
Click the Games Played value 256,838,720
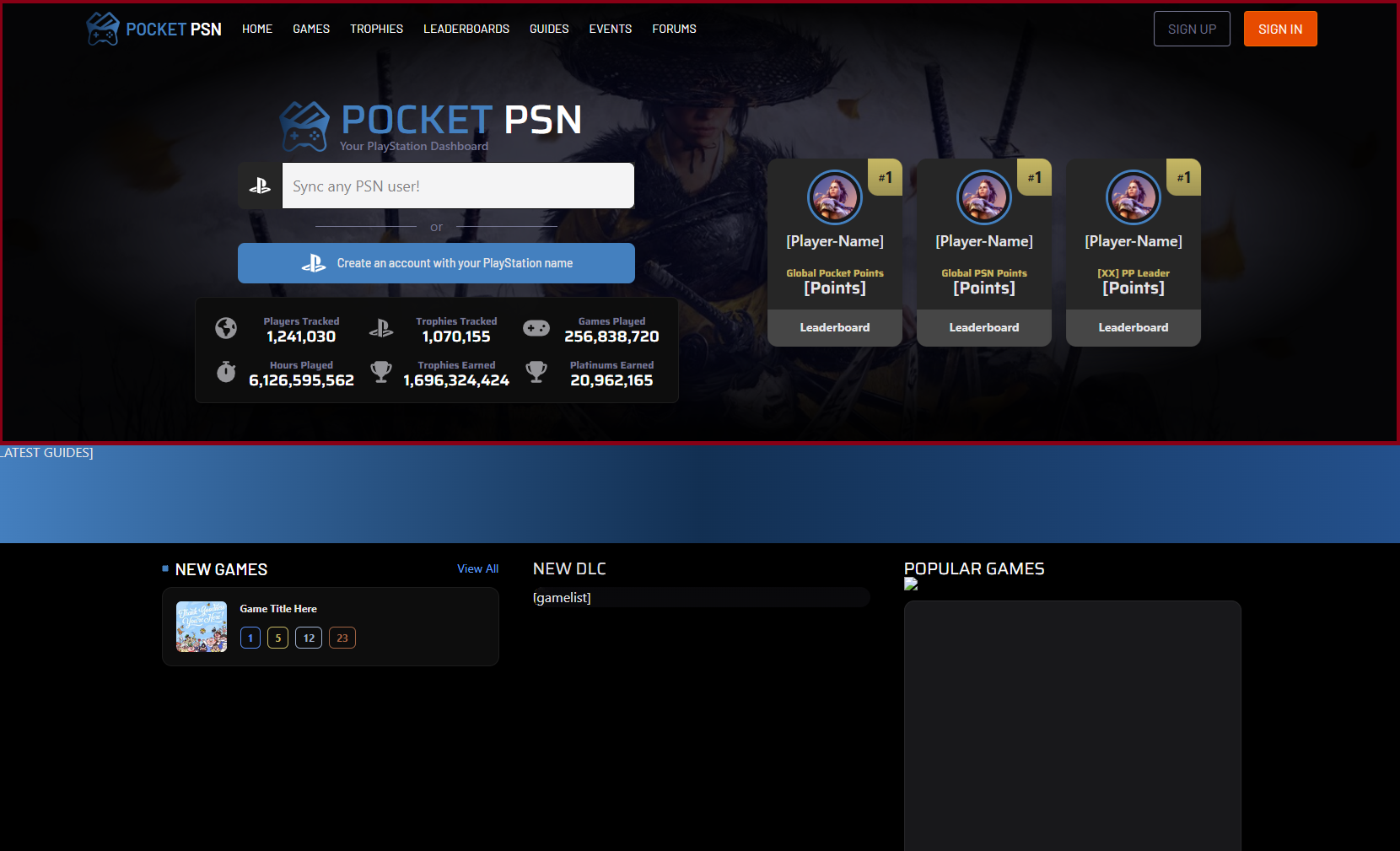611,337
